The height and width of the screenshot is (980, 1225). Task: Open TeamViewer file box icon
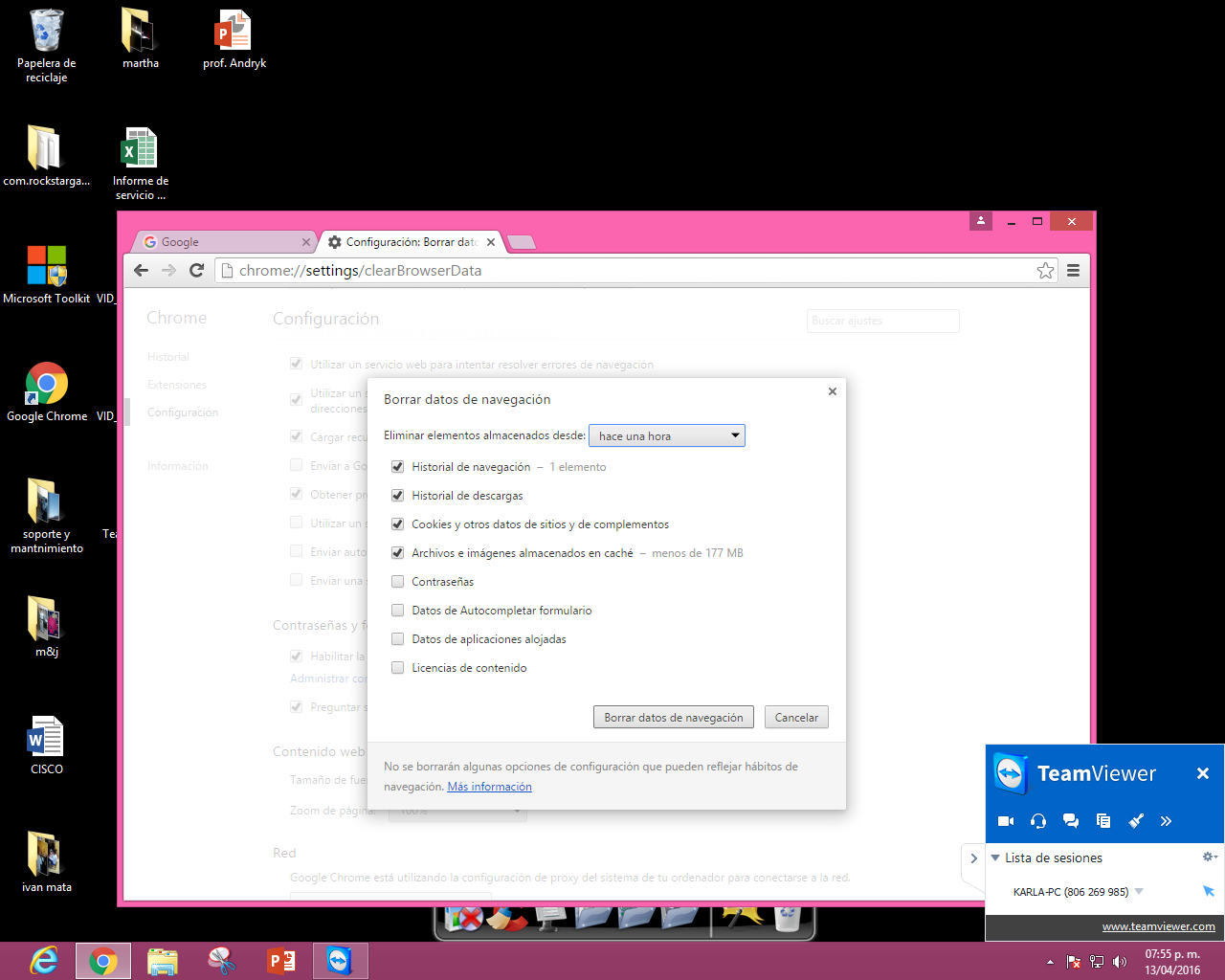[1103, 821]
